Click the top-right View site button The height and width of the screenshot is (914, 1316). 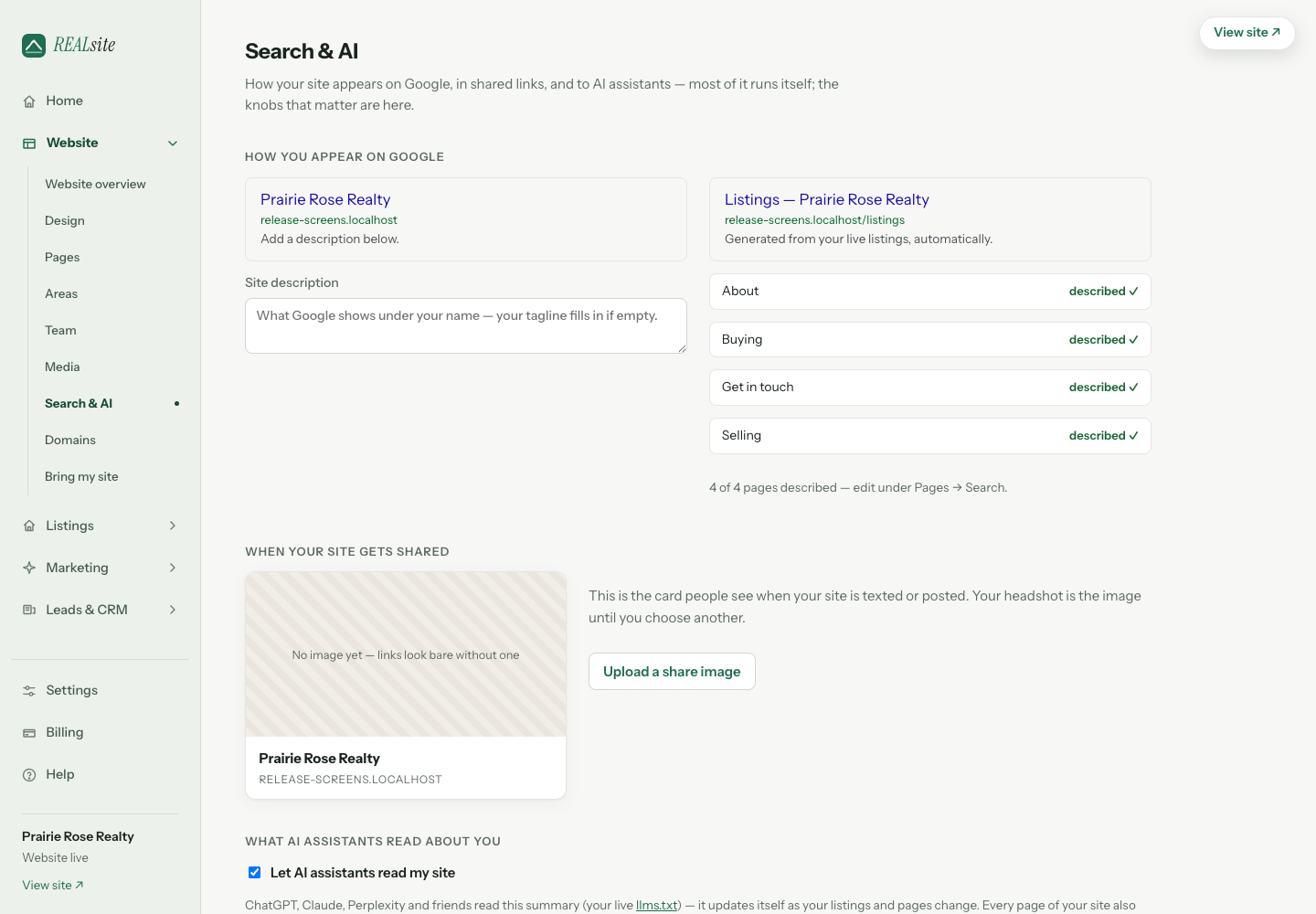tap(1247, 33)
